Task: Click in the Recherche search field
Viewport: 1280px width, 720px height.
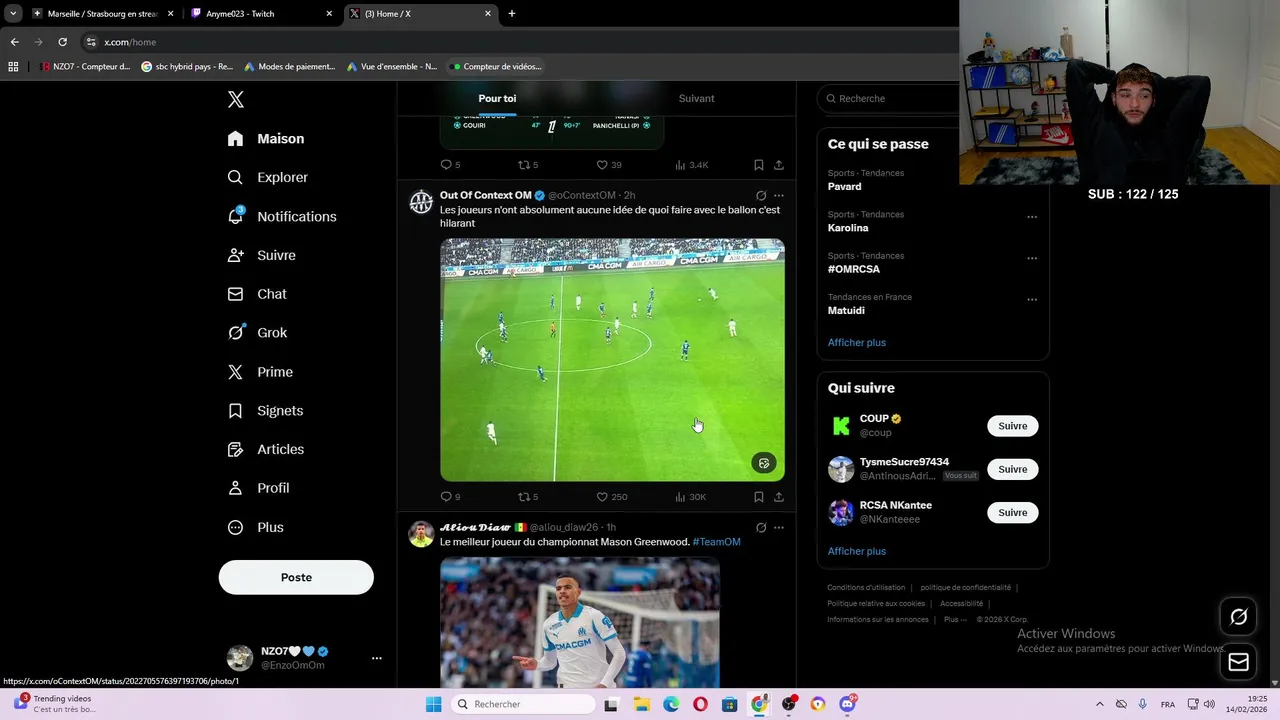Action: coord(888,98)
